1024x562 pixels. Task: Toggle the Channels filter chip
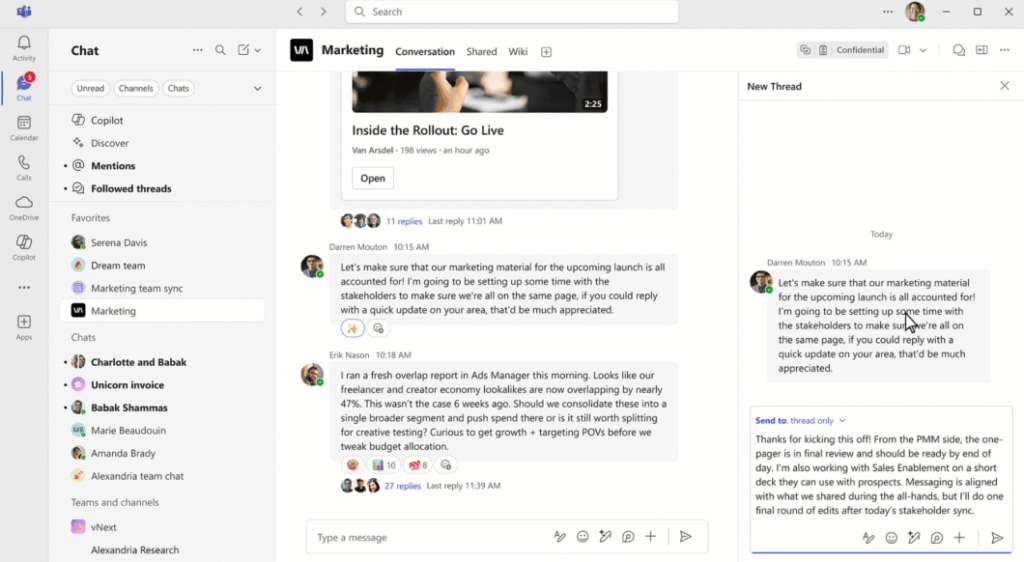tap(135, 88)
